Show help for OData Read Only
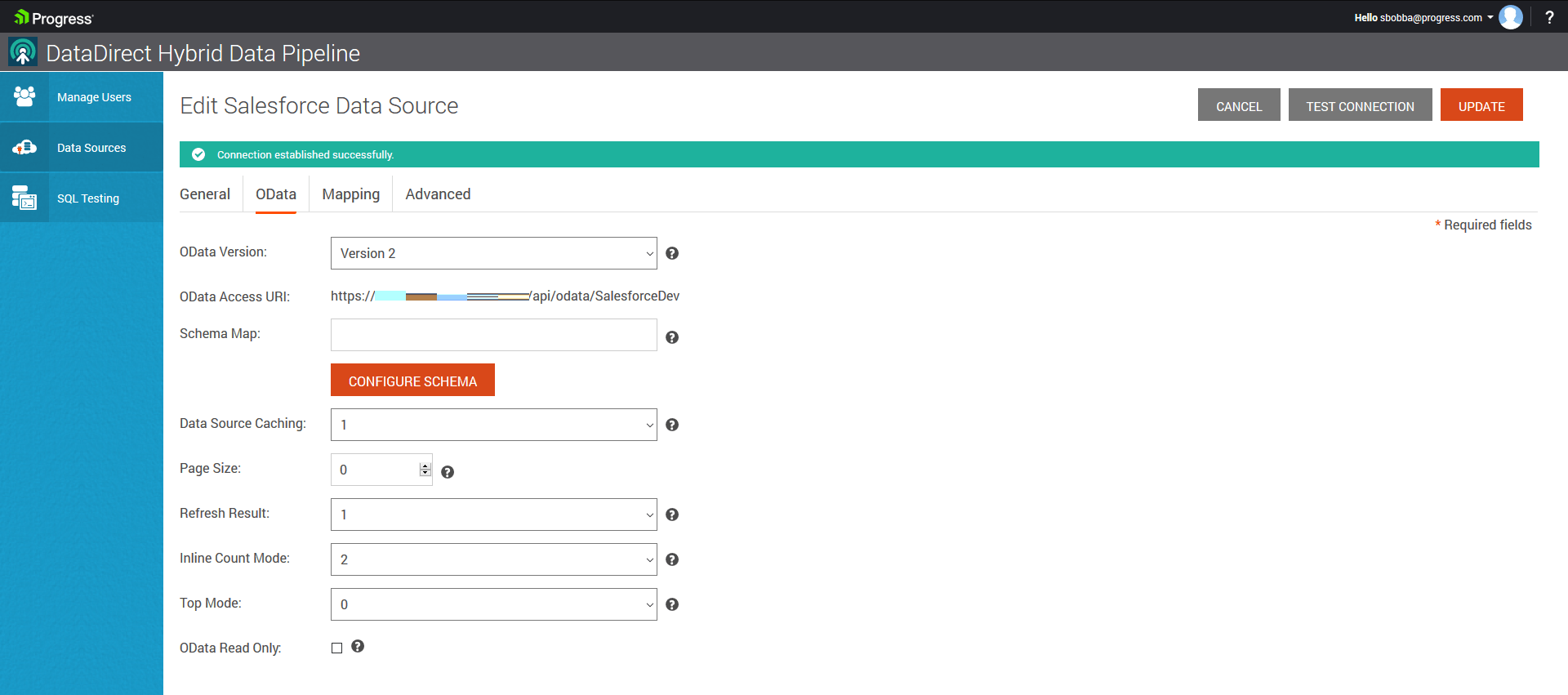Viewport: 1568px width, 695px height. tap(358, 646)
